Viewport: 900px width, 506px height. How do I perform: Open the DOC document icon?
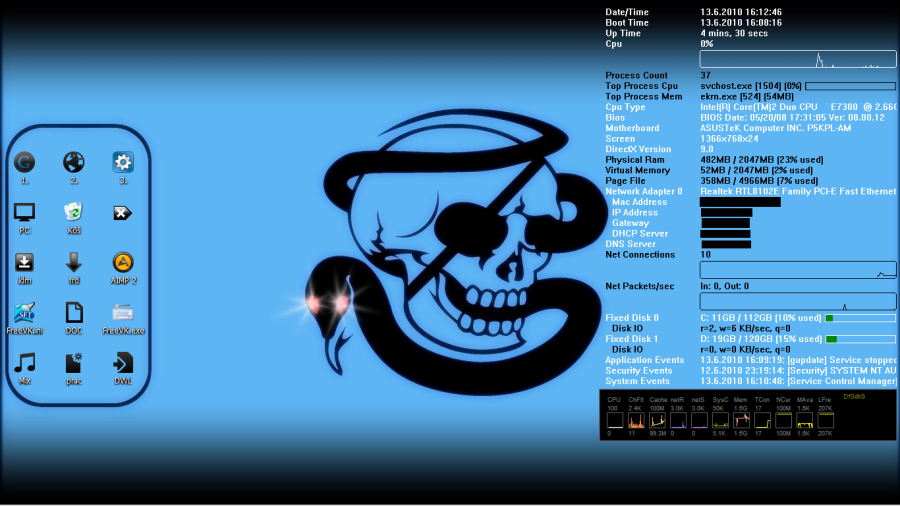tap(74, 312)
